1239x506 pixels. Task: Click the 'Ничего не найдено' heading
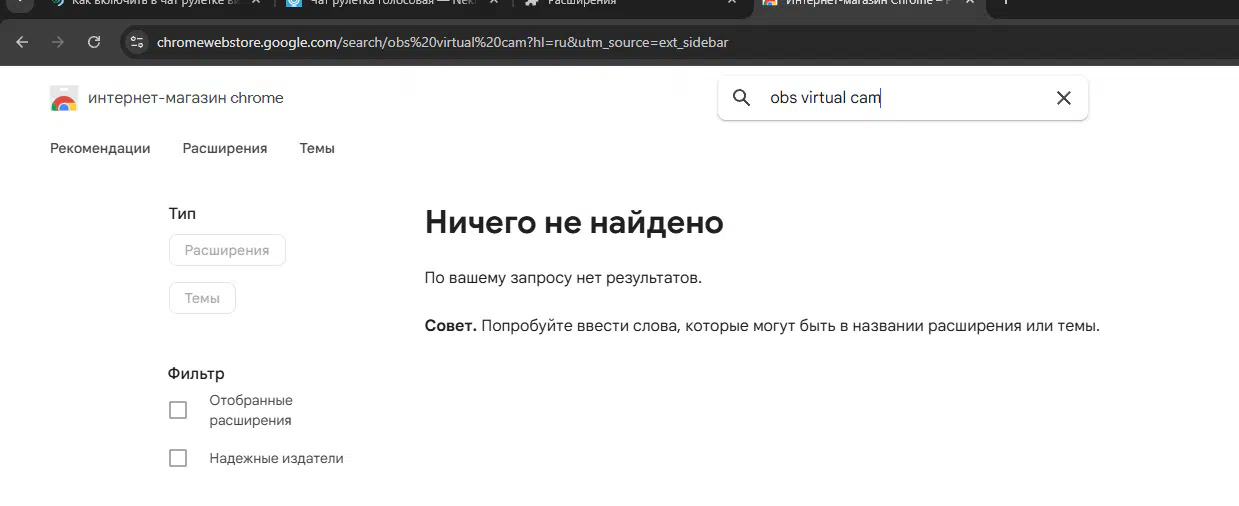point(574,222)
